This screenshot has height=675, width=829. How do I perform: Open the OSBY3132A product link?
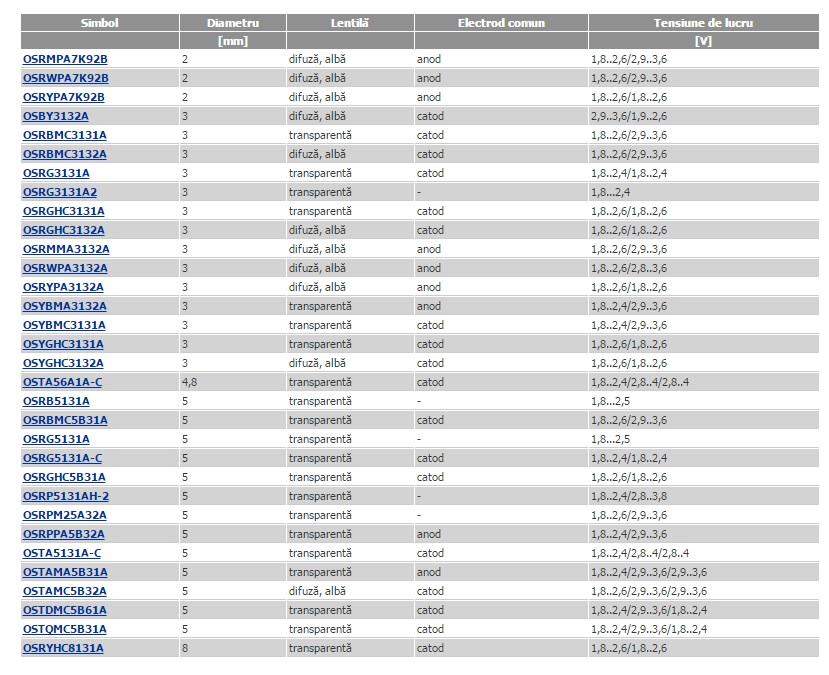pos(56,116)
